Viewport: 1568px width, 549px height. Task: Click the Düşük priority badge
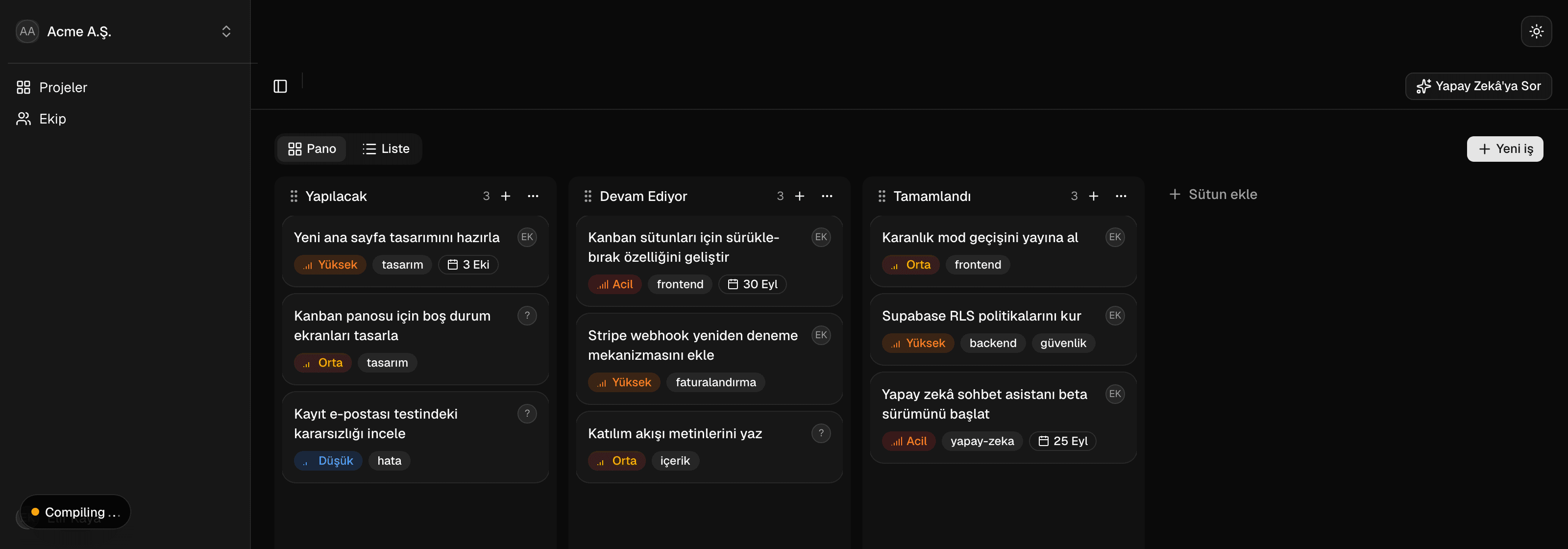click(328, 461)
